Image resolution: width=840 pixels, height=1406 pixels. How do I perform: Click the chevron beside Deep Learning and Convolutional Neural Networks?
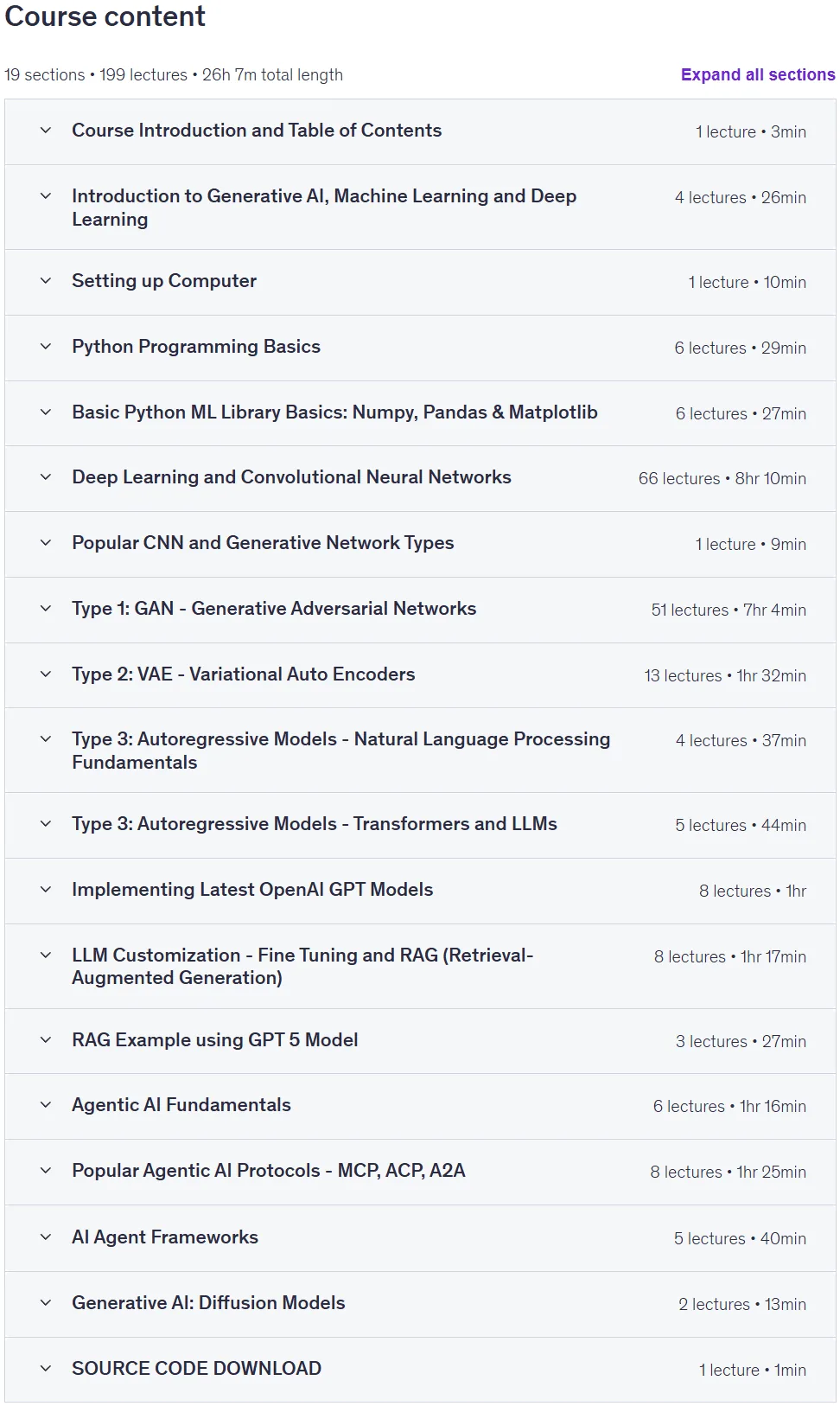46,477
